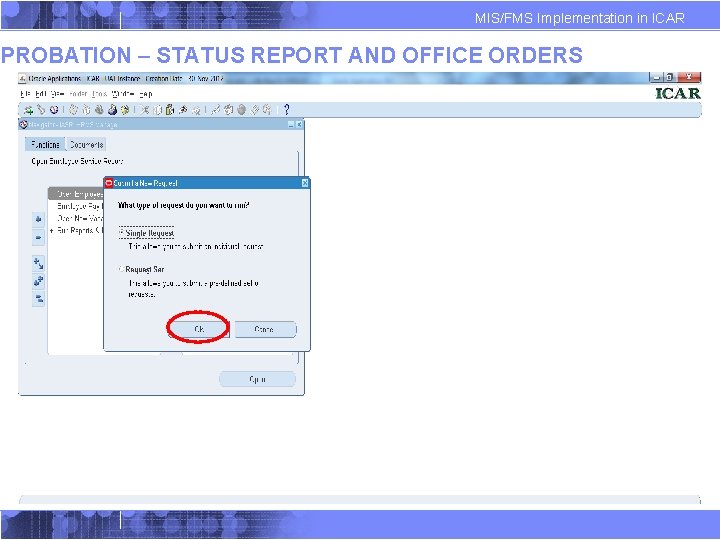The image size is (720, 540).
Task: Open the File menu
Action: click(x=24, y=94)
